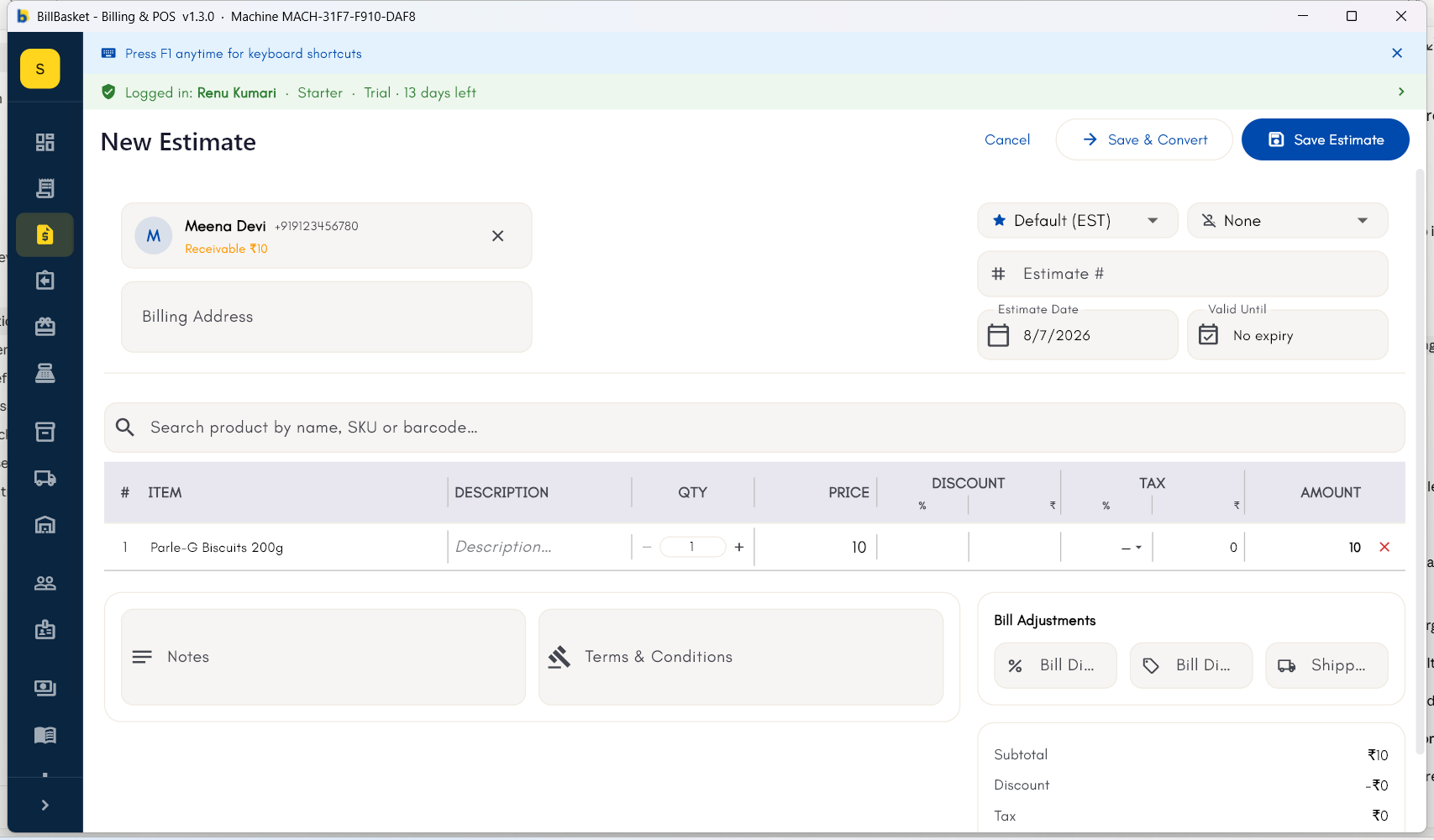The width and height of the screenshot is (1434, 840).
Task: Click the Receivable ₹10 label
Action: pos(226,249)
